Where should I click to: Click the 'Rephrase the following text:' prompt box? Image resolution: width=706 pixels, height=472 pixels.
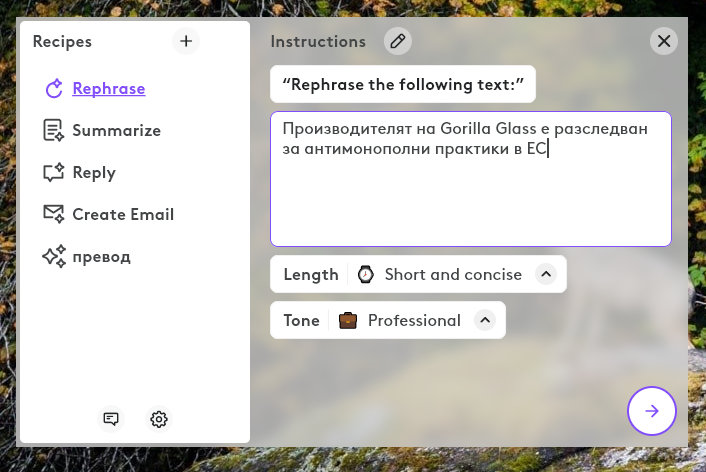coord(403,84)
